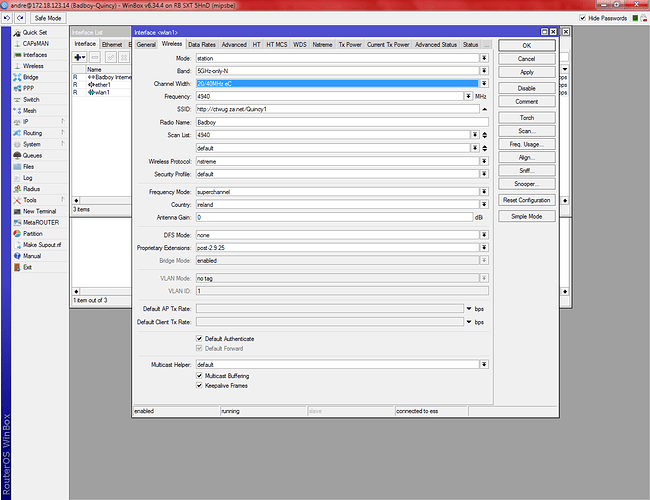Expand the Mode dropdown showing station
The width and height of the screenshot is (650, 500).
[x=484, y=58]
